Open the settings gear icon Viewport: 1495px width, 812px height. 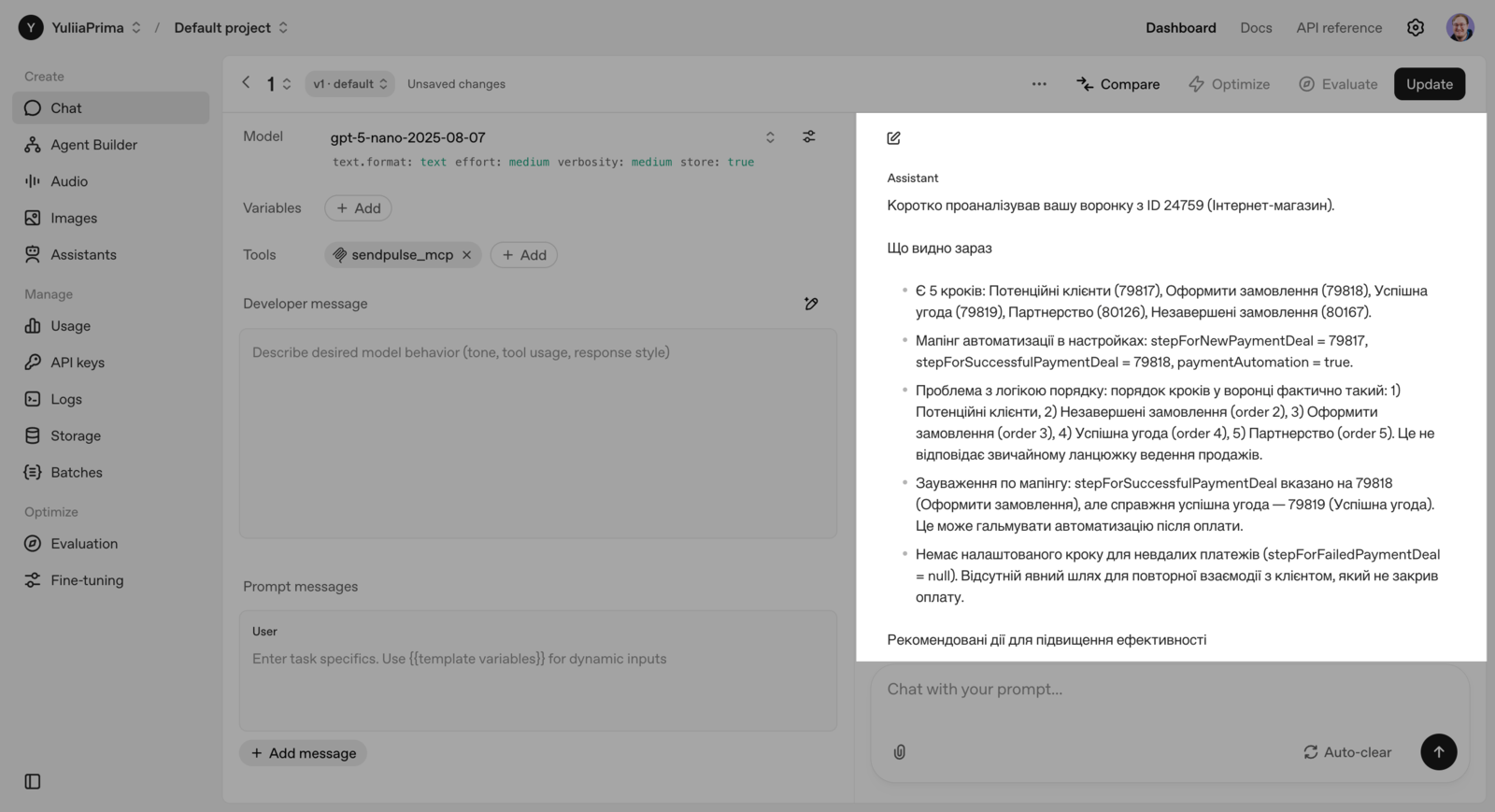pyautogui.click(x=1416, y=28)
